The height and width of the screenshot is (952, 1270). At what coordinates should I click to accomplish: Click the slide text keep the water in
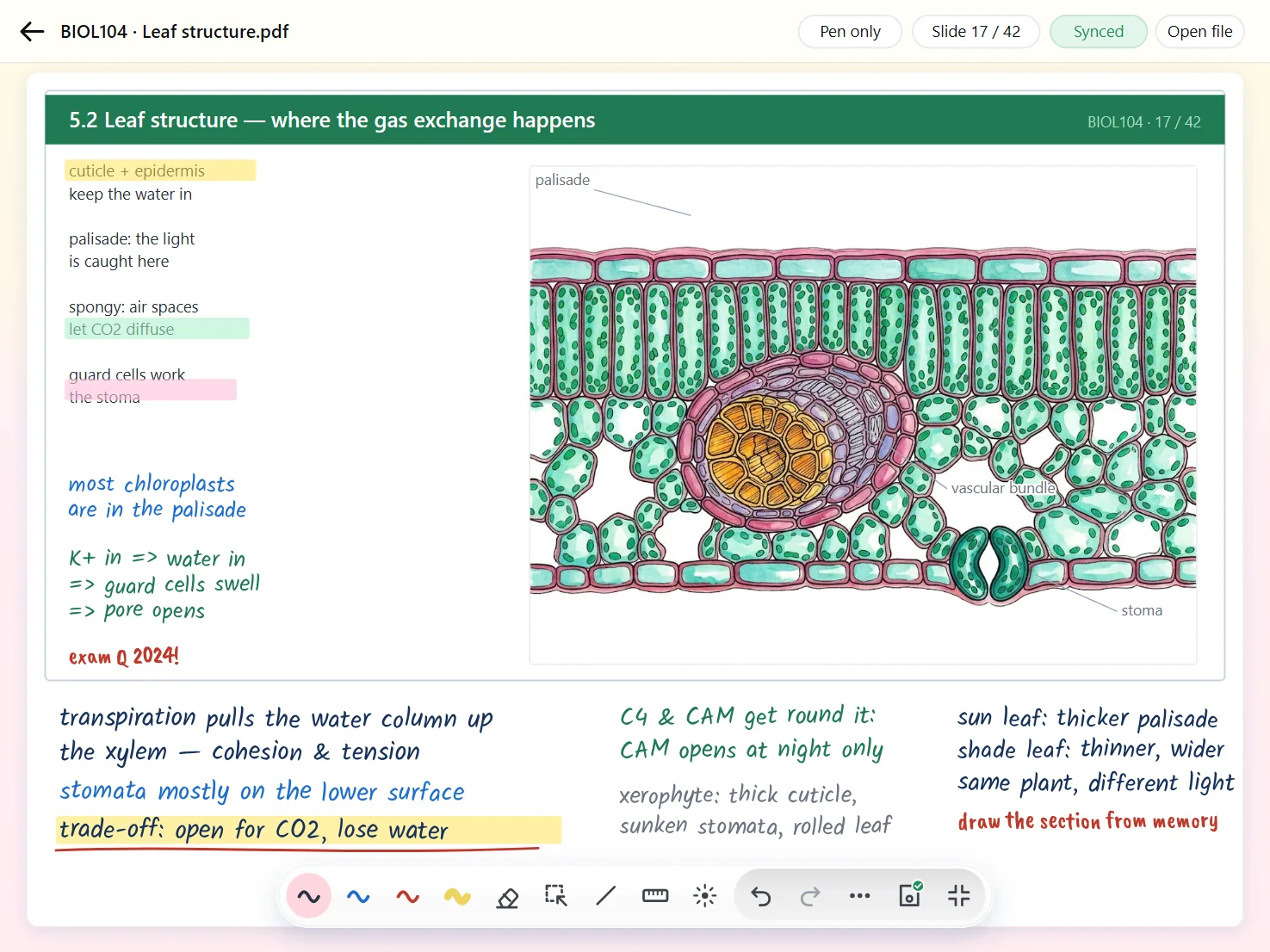[131, 195]
